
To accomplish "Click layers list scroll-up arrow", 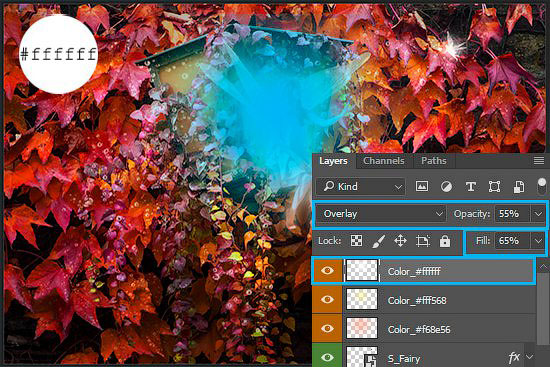I will pyautogui.click(x=543, y=267).
